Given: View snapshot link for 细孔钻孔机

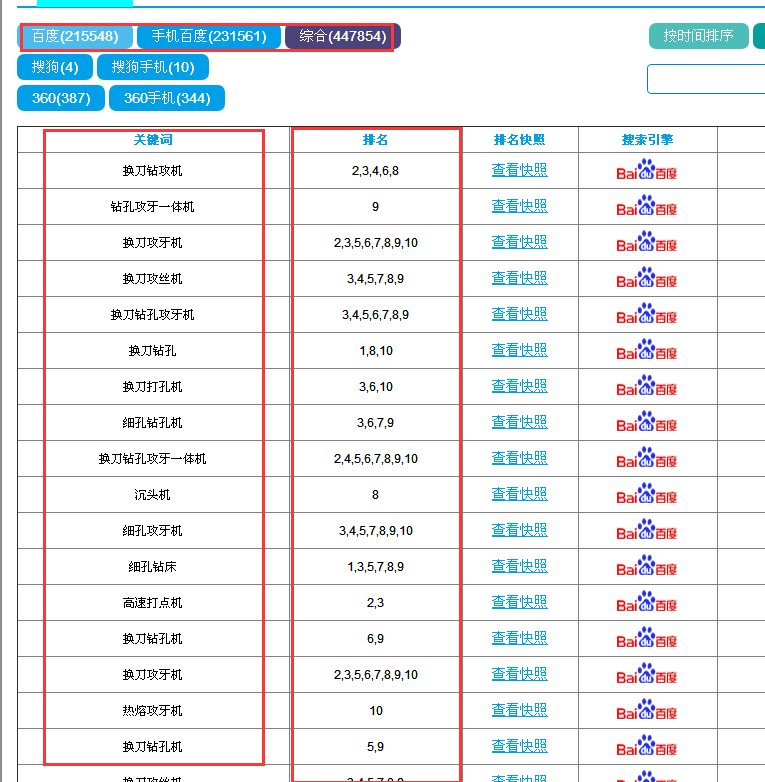Looking at the screenshot, I should click(x=519, y=422).
